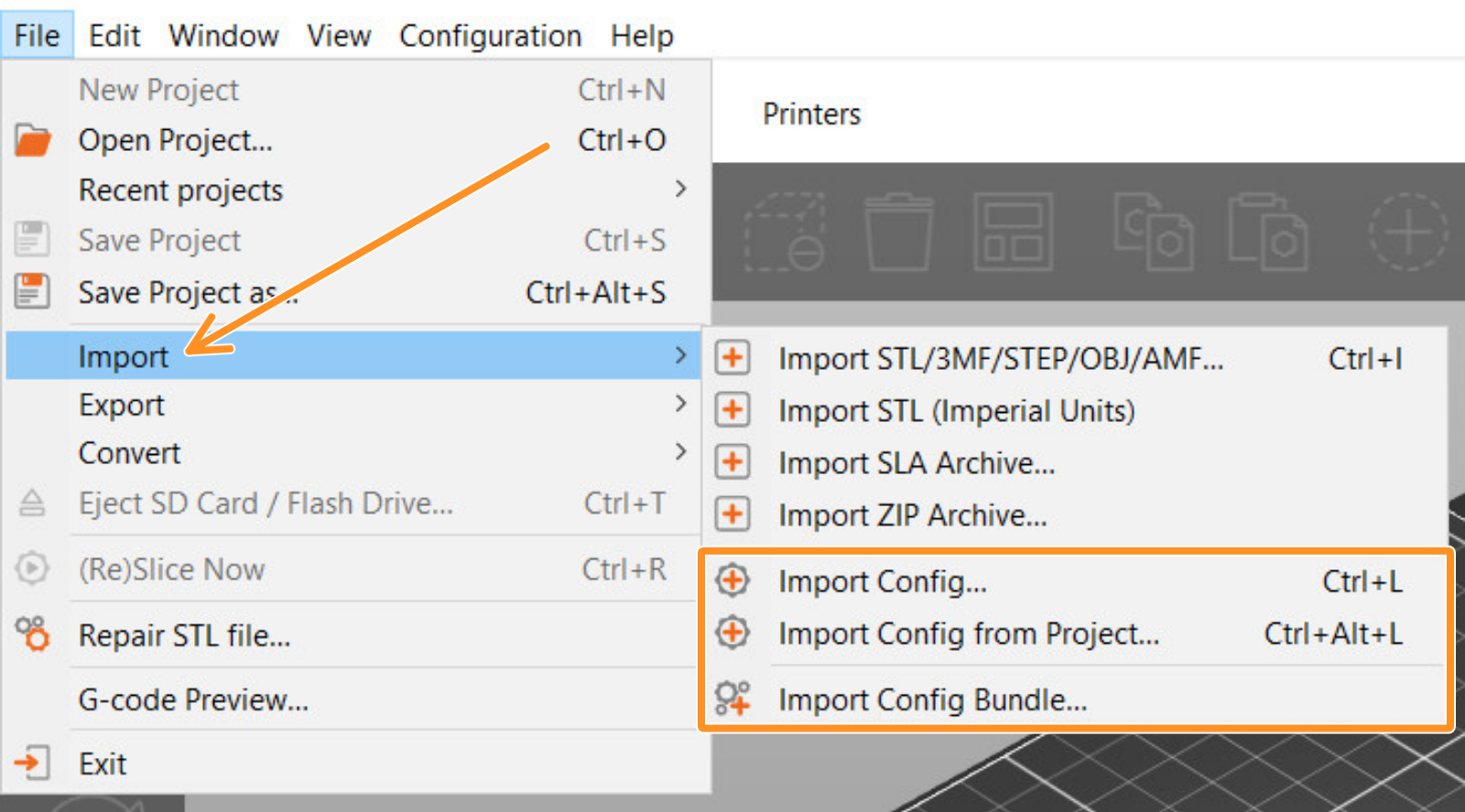Click the Open Project folder icon
Viewport: 1465px width, 812px height.
point(33,140)
